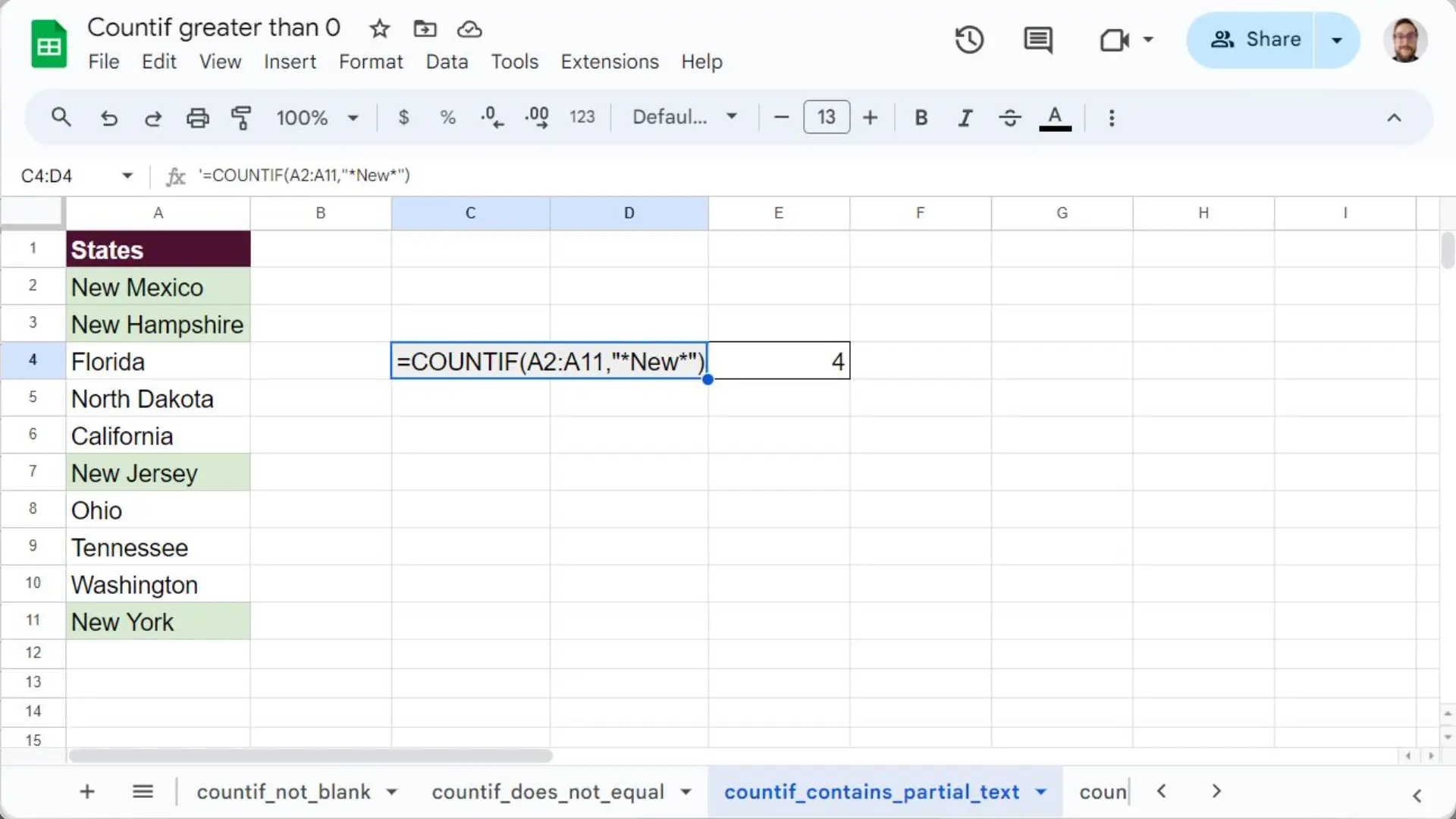Open the Extensions menu
1456x819 pixels.
click(609, 61)
